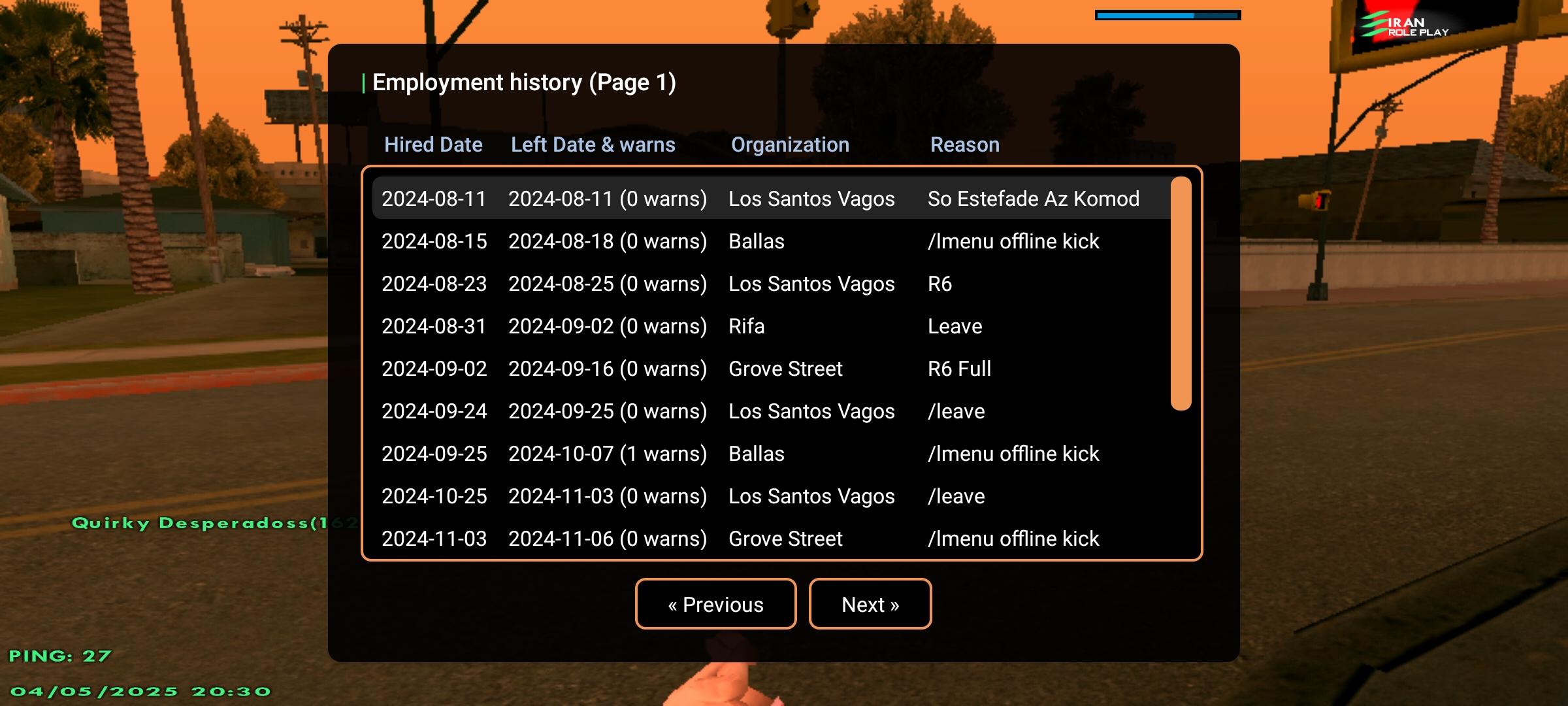This screenshot has height=706, width=1568.
Task: Select the Grove Street row hired 2024-11-03
Action: click(771, 538)
